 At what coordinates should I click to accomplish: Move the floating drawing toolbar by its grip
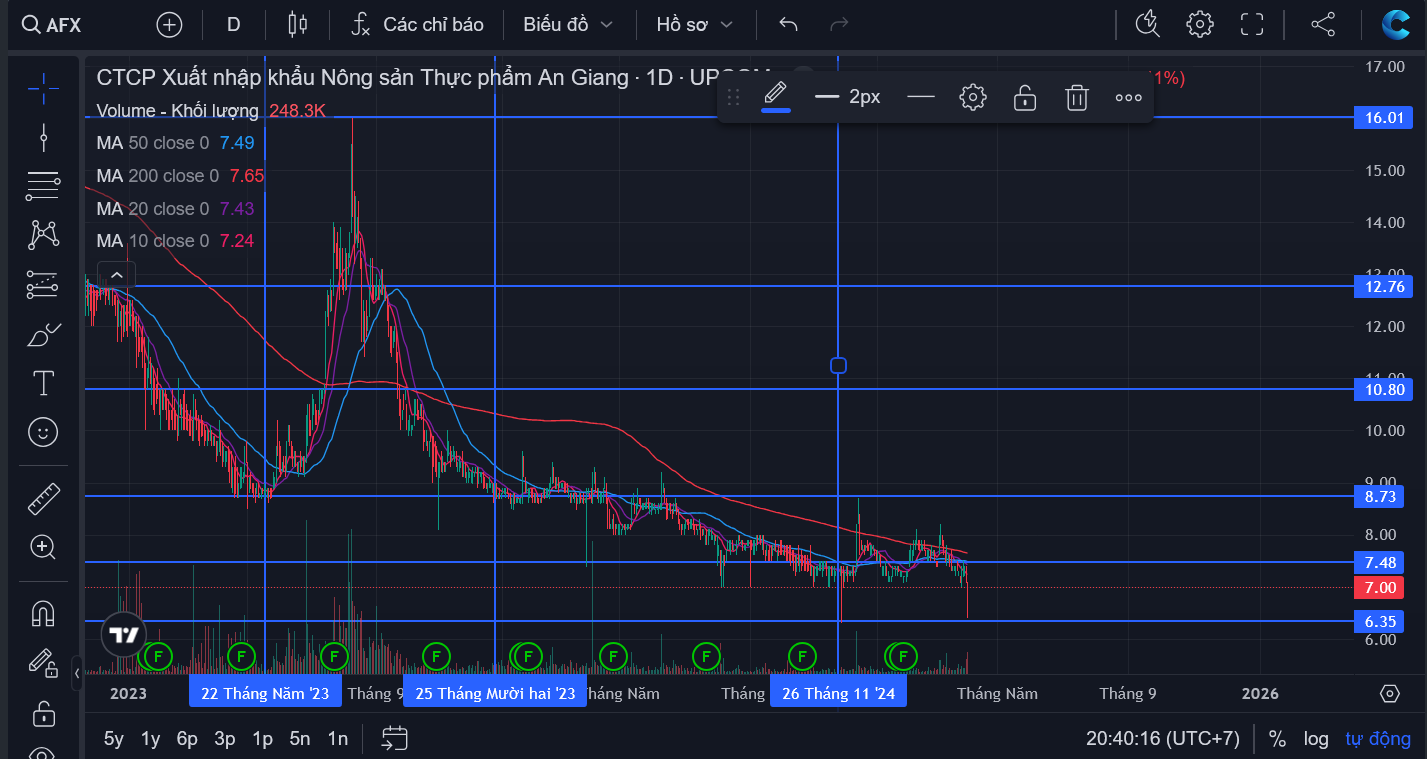(733, 97)
